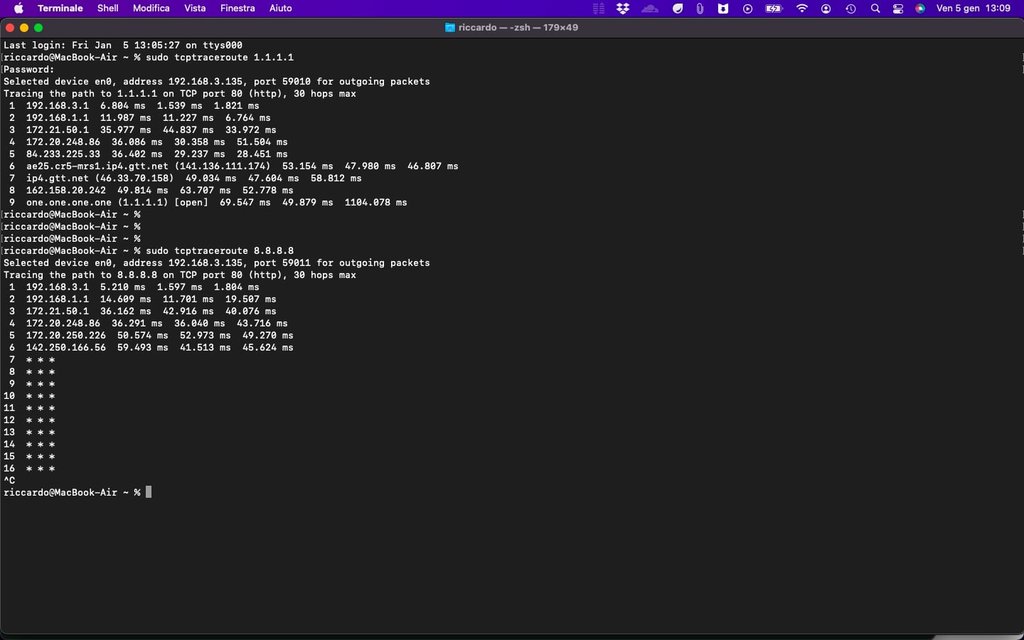The width and height of the screenshot is (1024, 640).
Task: Click the Last login: Fri Jan 5 line
Action: (x=123, y=45)
